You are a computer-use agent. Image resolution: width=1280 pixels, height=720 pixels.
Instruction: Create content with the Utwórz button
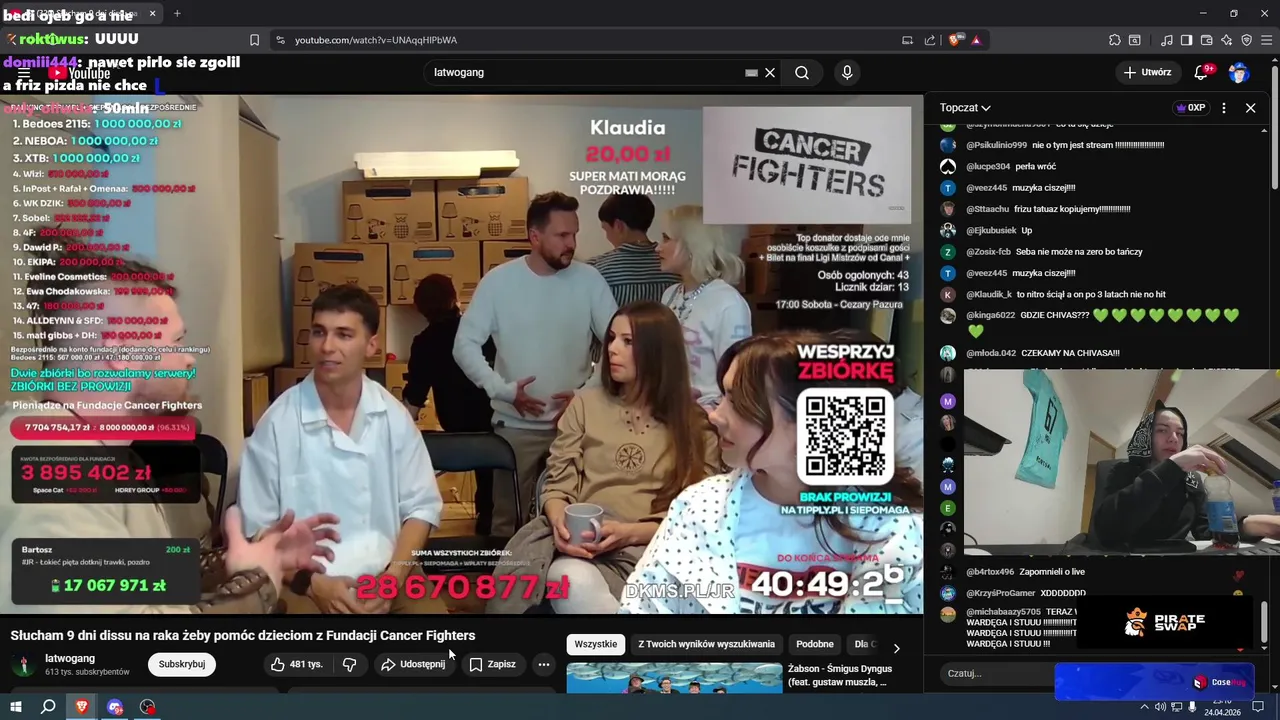[x=1146, y=72]
